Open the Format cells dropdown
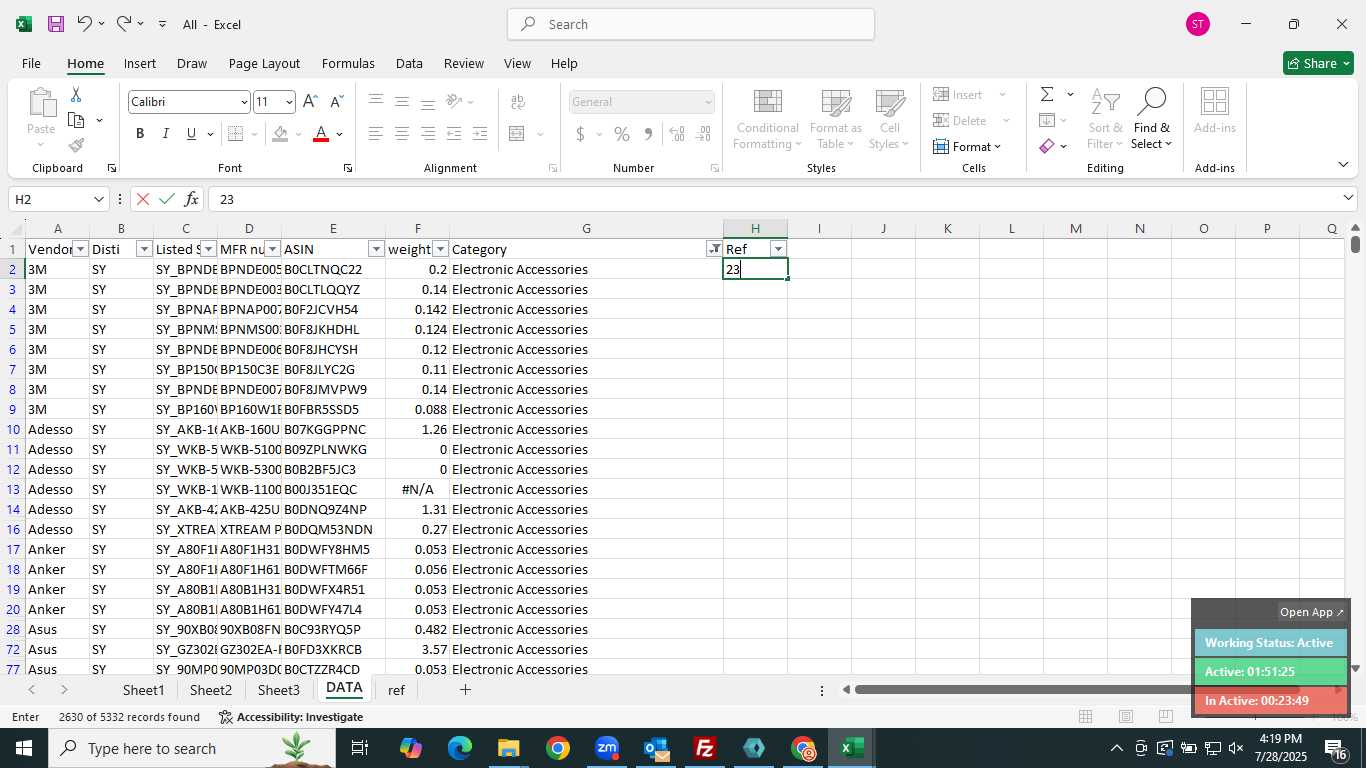1366x768 pixels. point(967,147)
